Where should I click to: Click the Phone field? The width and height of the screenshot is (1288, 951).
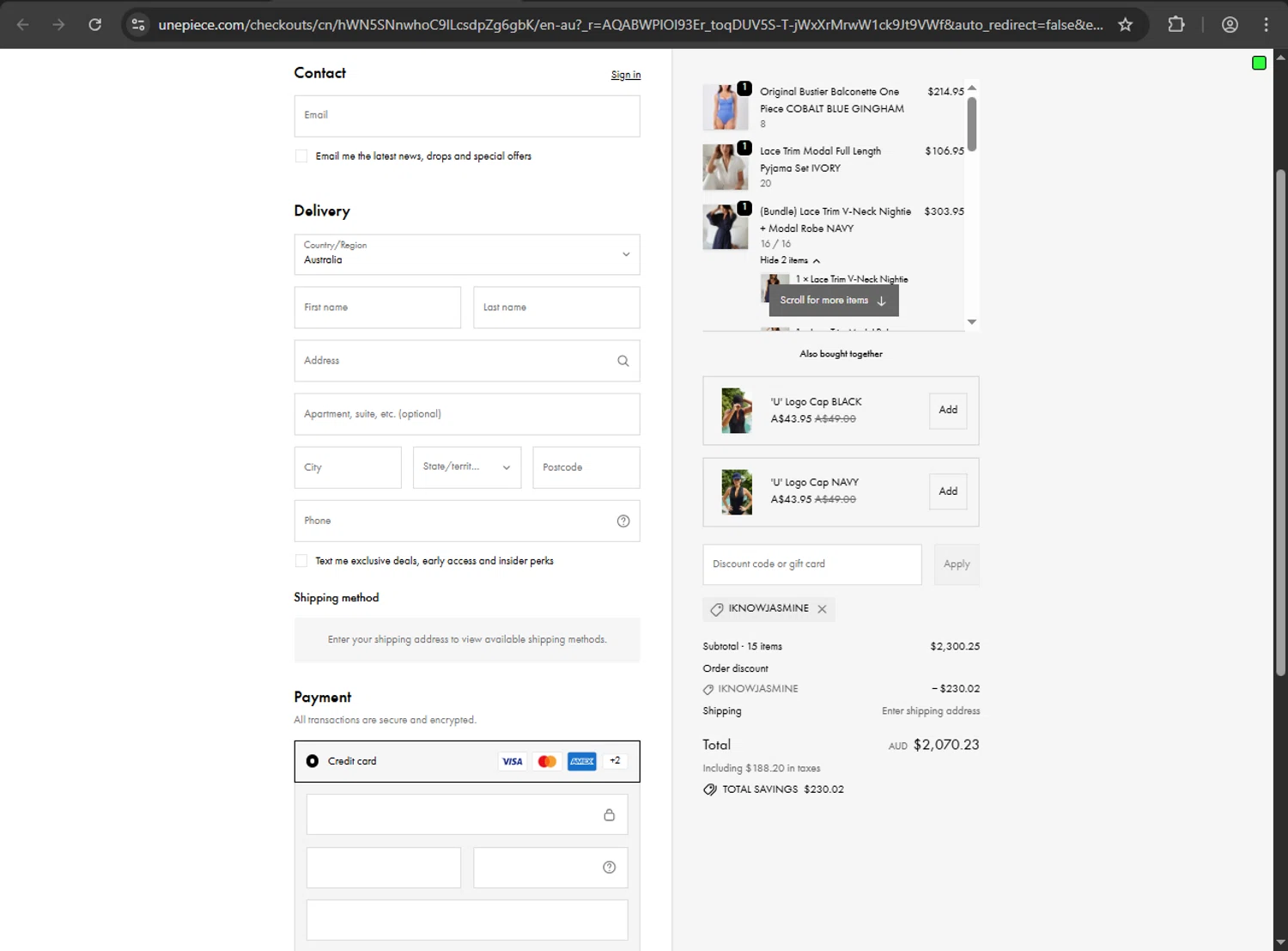coord(467,521)
